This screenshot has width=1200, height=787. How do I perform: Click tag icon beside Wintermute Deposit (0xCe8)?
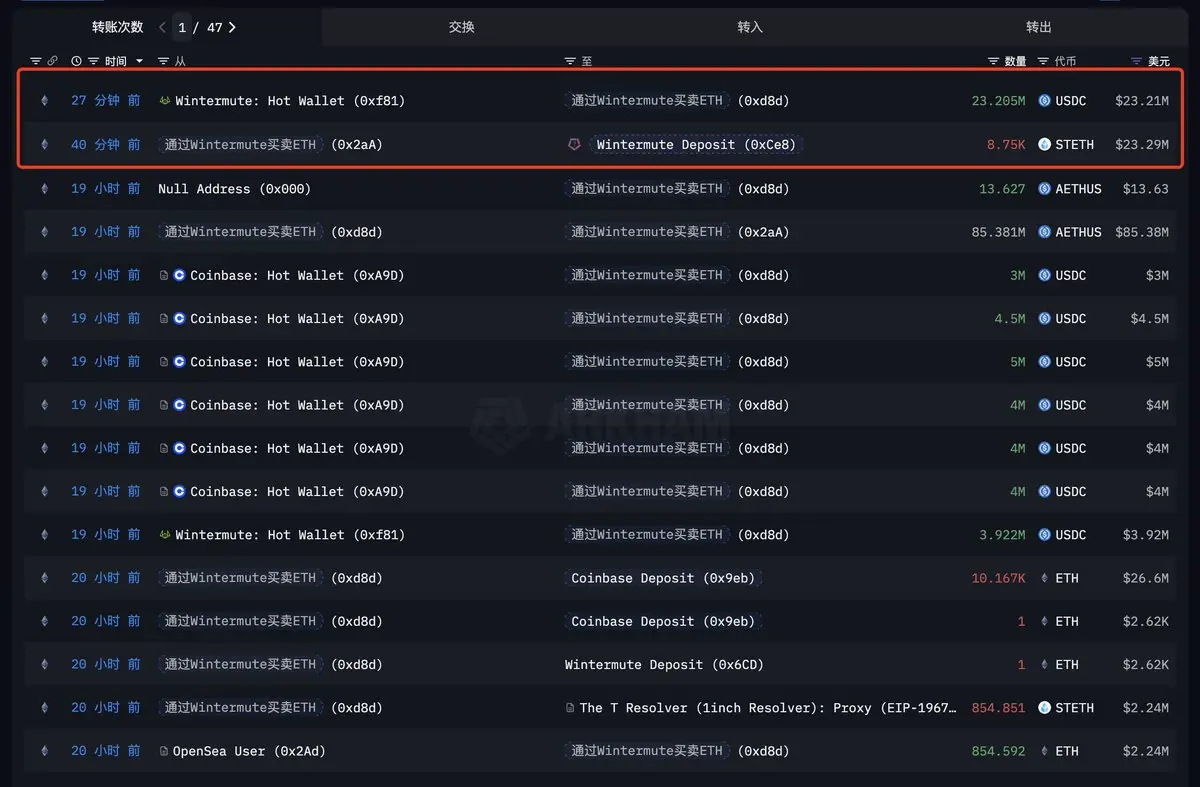pyautogui.click(x=574, y=145)
